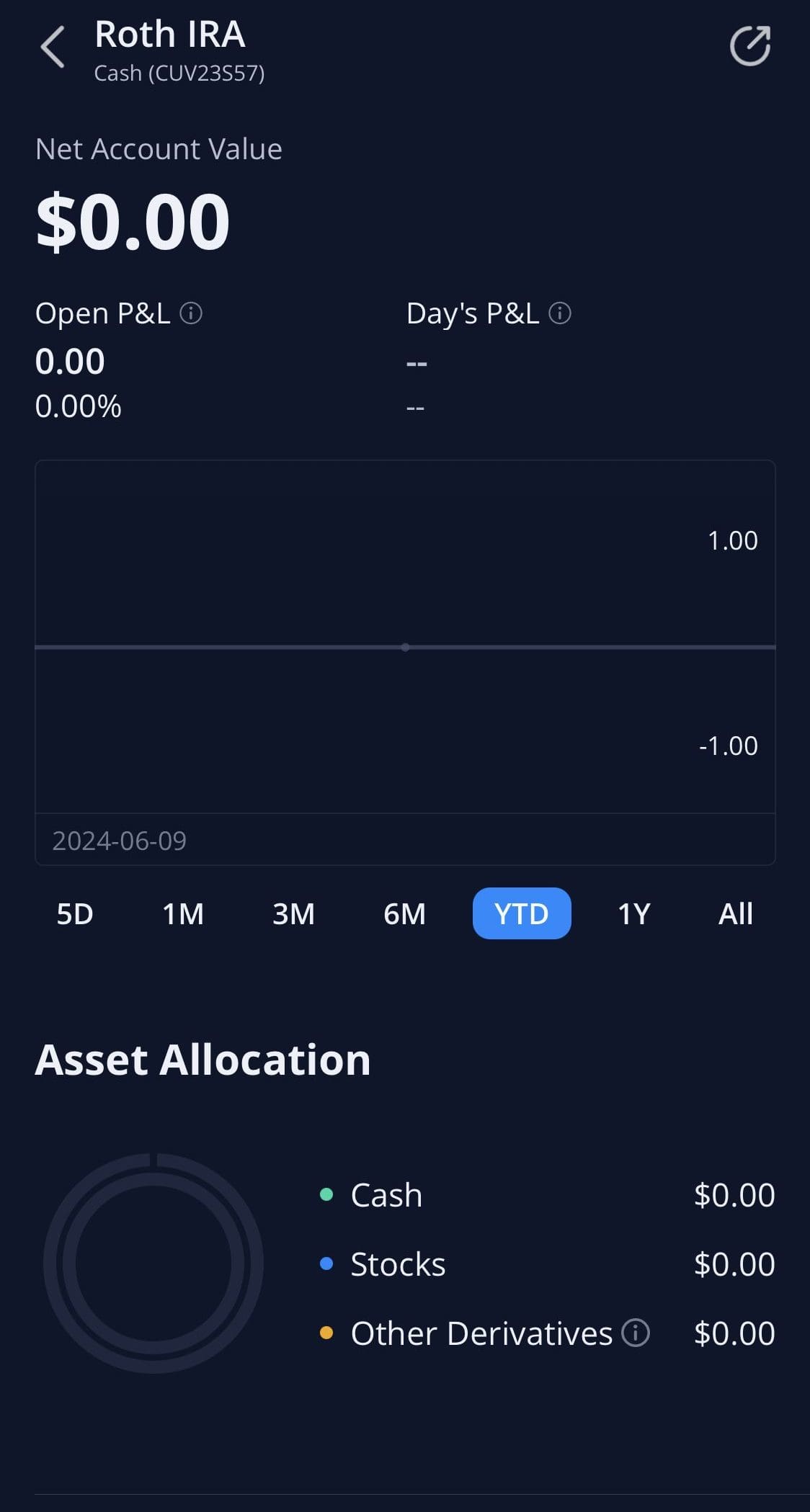Image resolution: width=810 pixels, height=1512 pixels.
Task: Select the YTD time range
Action: (522, 913)
